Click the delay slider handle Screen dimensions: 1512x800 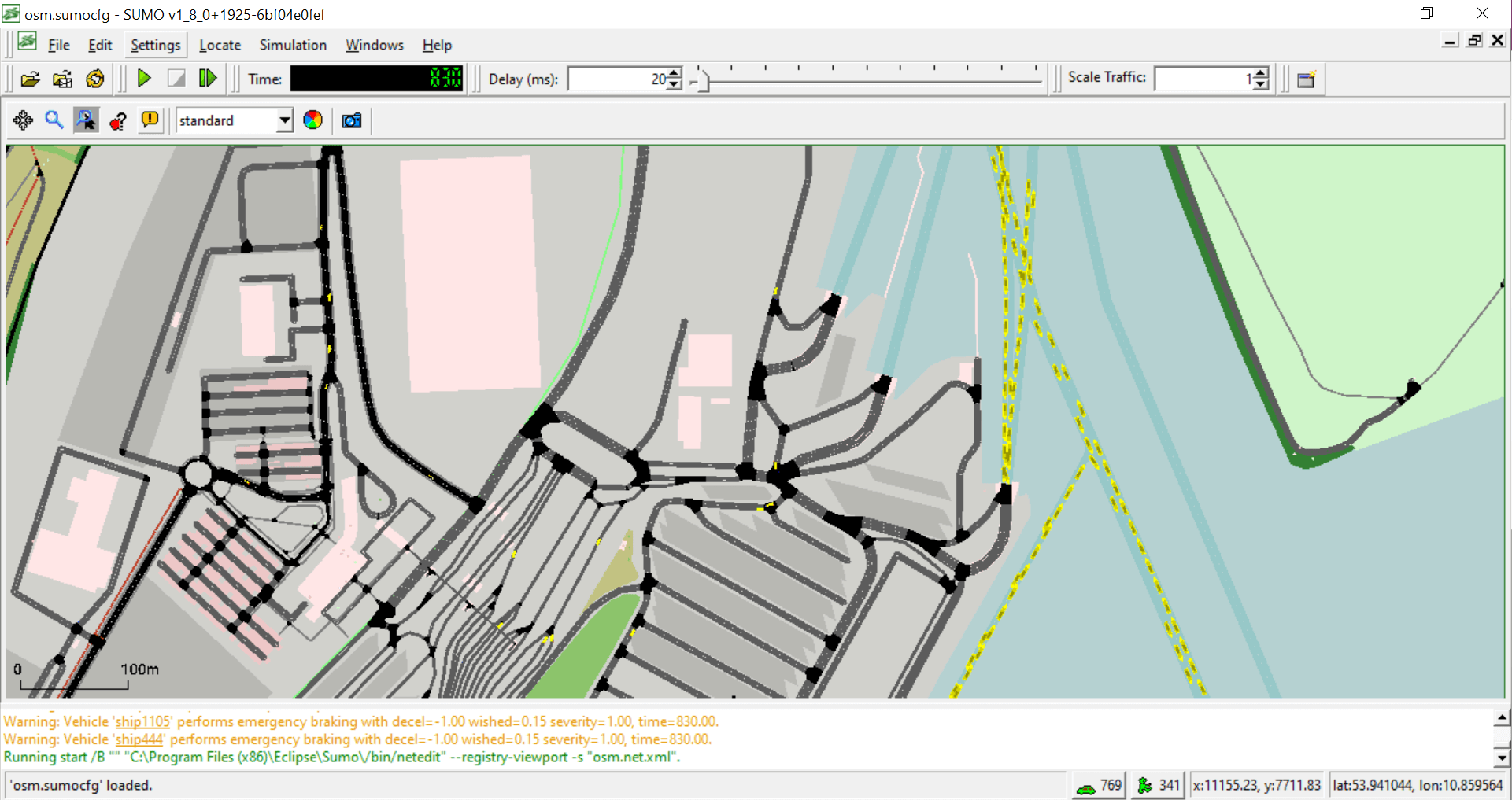point(703,80)
